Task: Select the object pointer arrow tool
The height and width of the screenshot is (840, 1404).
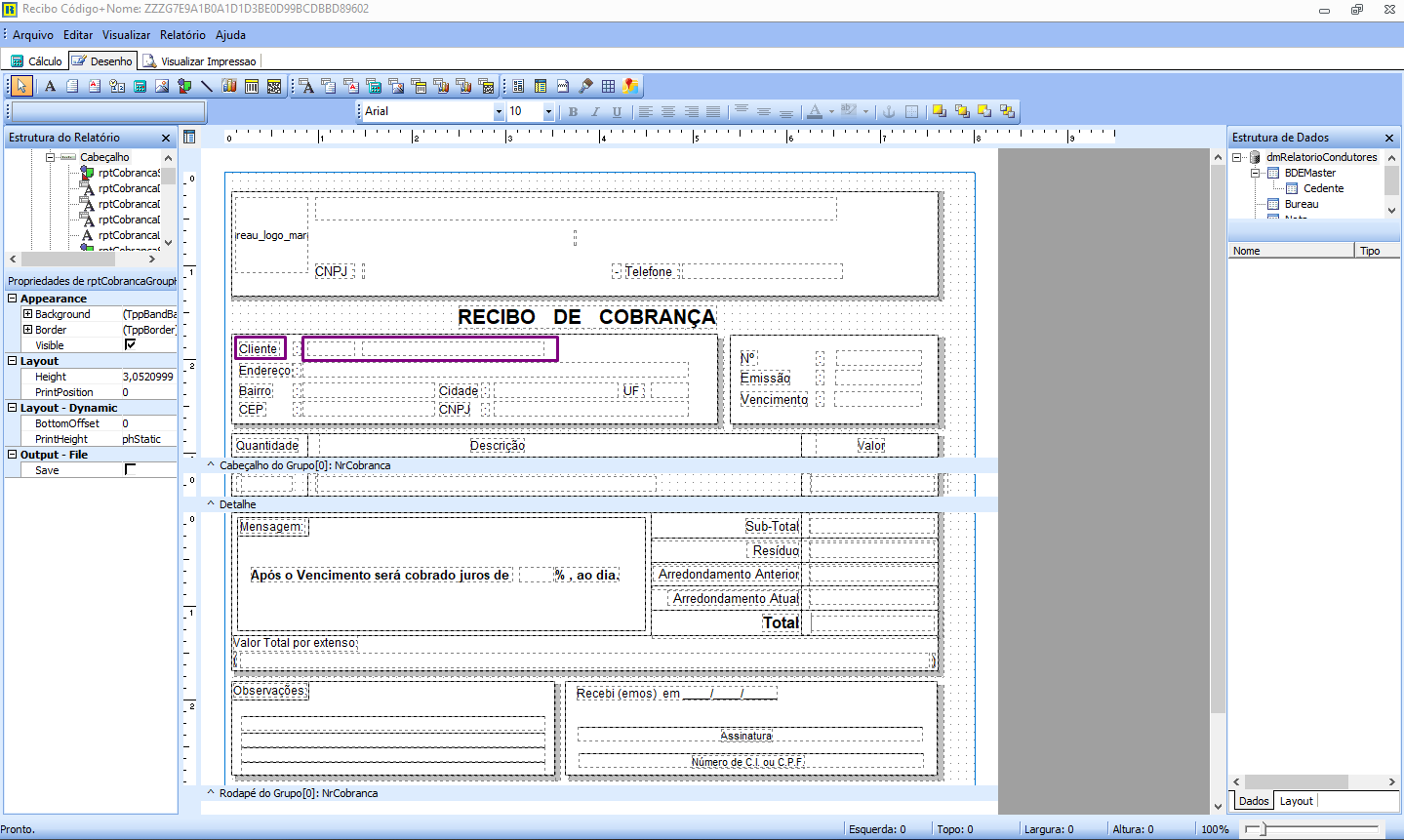Action: click(21, 86)
